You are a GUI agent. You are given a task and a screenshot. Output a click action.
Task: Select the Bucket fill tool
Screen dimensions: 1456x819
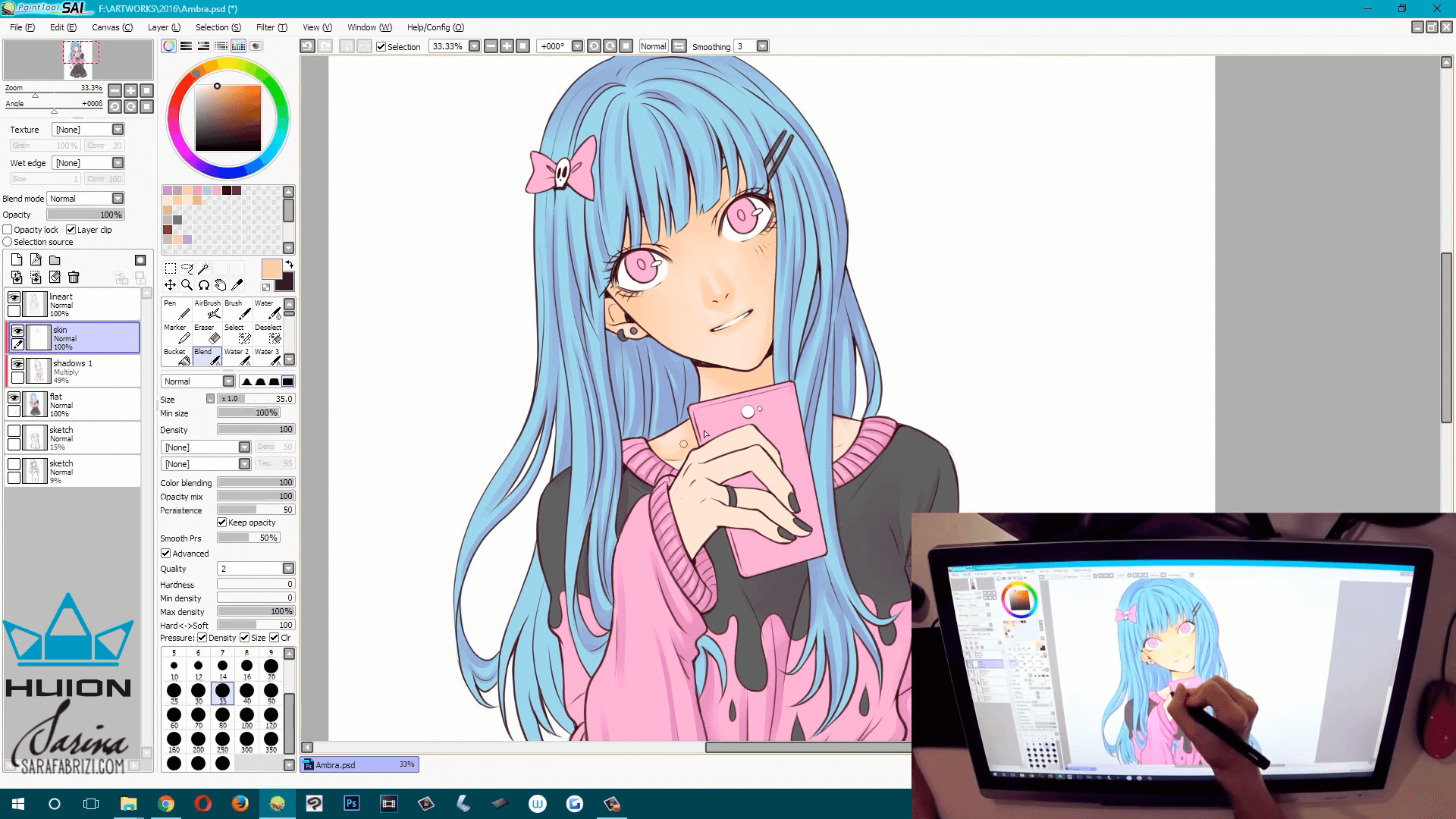tap(177, 357)
